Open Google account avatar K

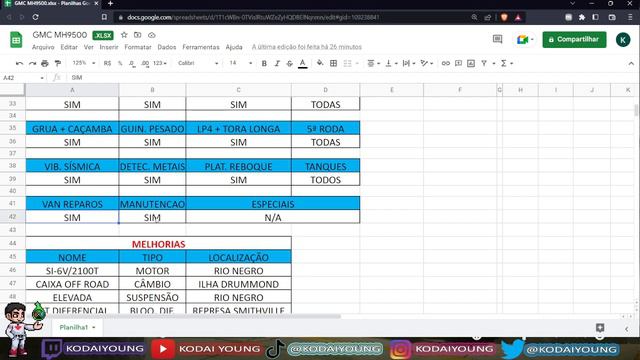[x=623, y=40]
